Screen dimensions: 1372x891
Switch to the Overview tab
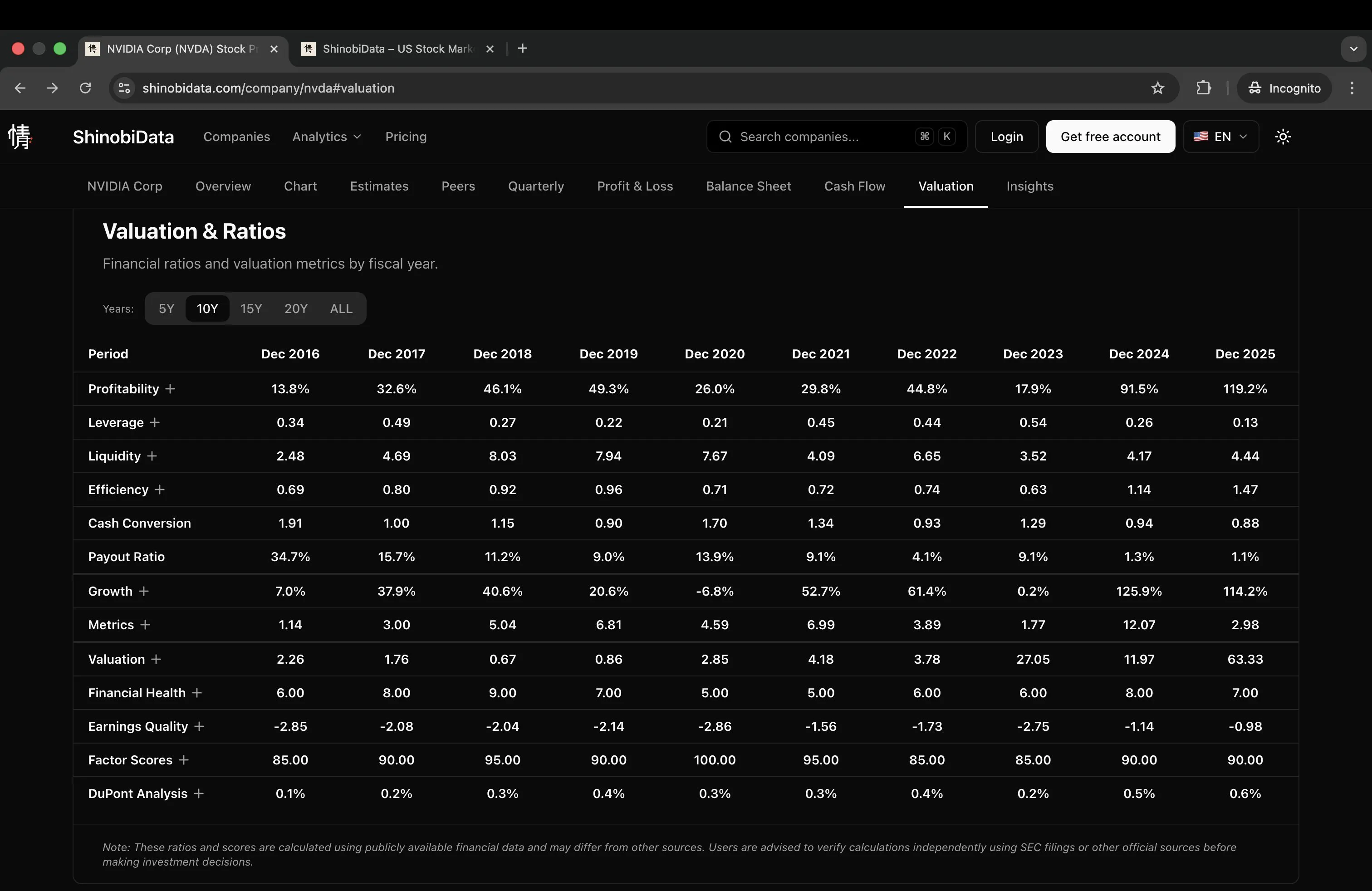pyautogui.click(x=223, y=186)
